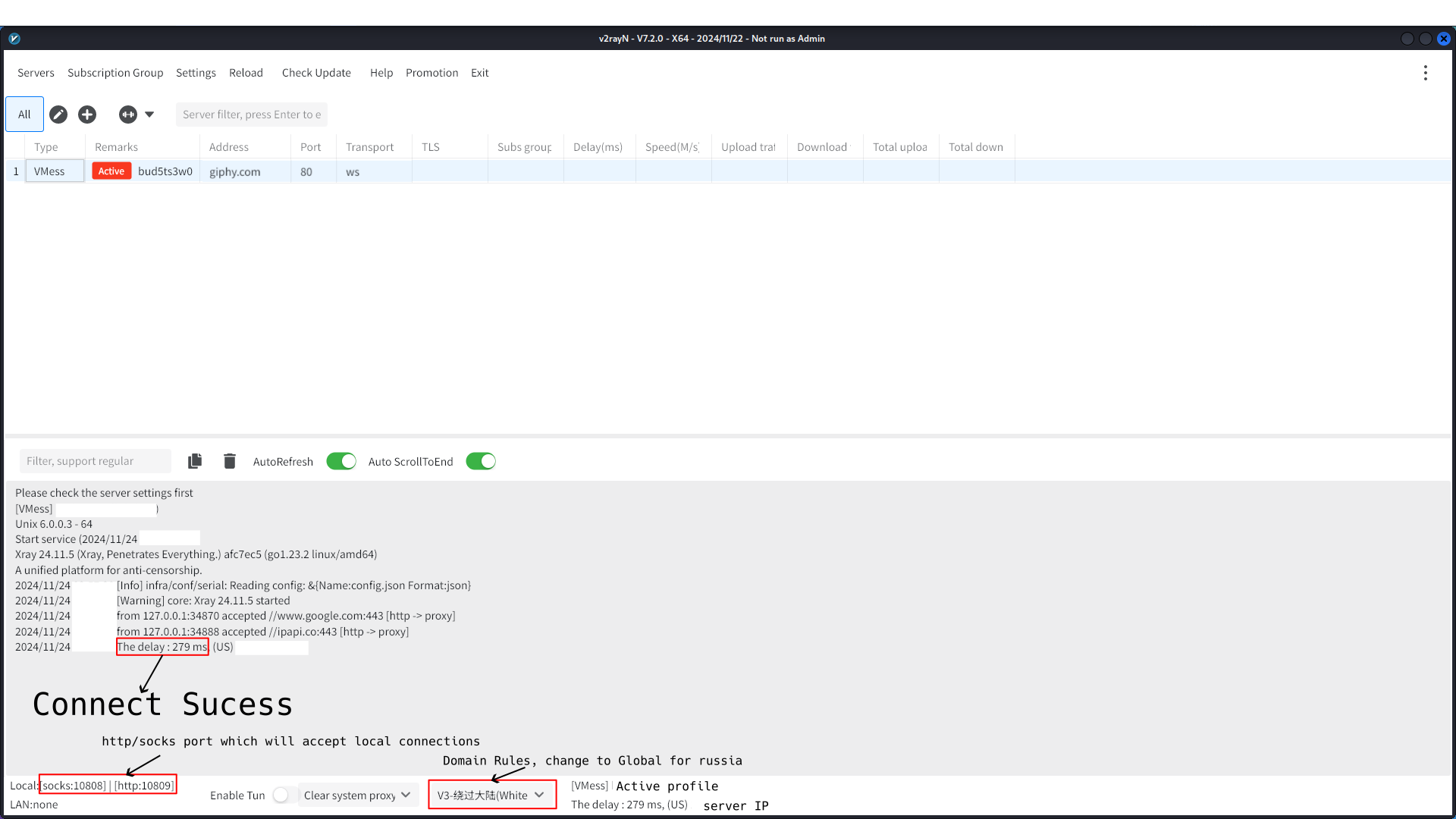Screen dimensions: 1456x819
Task: Click the LAN:none status text
Action: tap(34, 805)
